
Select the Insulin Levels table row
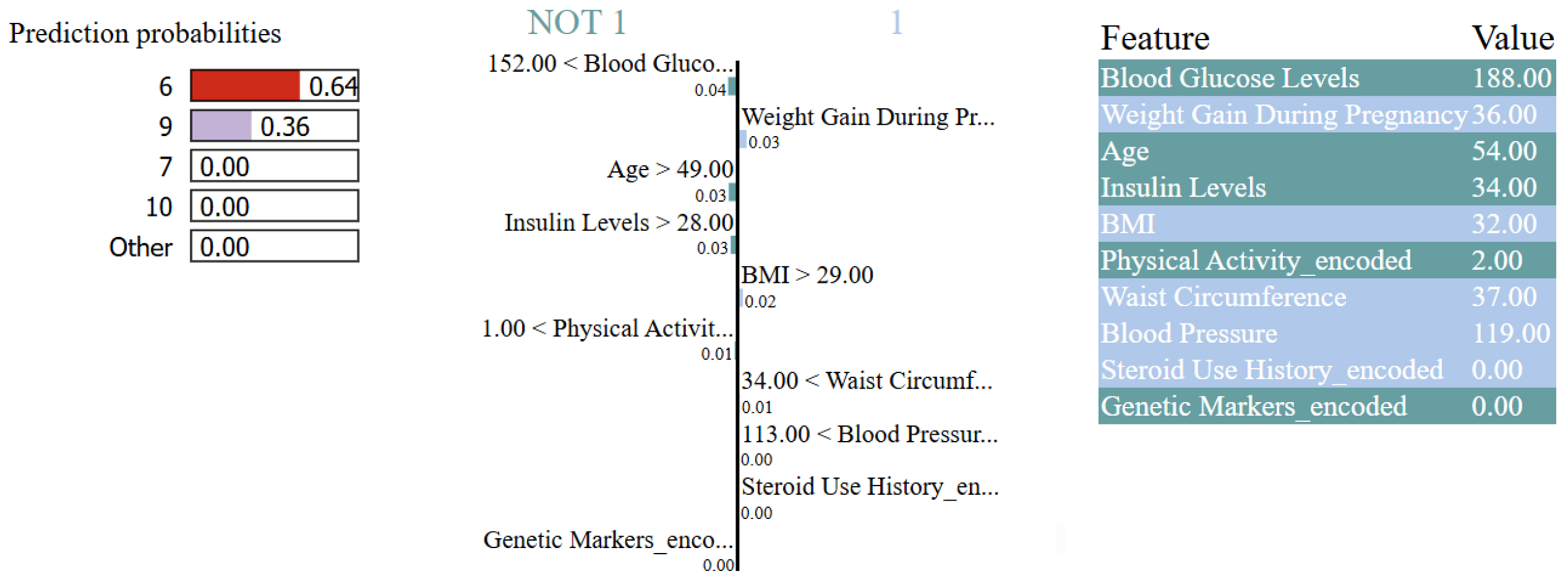coord(1326,187)
